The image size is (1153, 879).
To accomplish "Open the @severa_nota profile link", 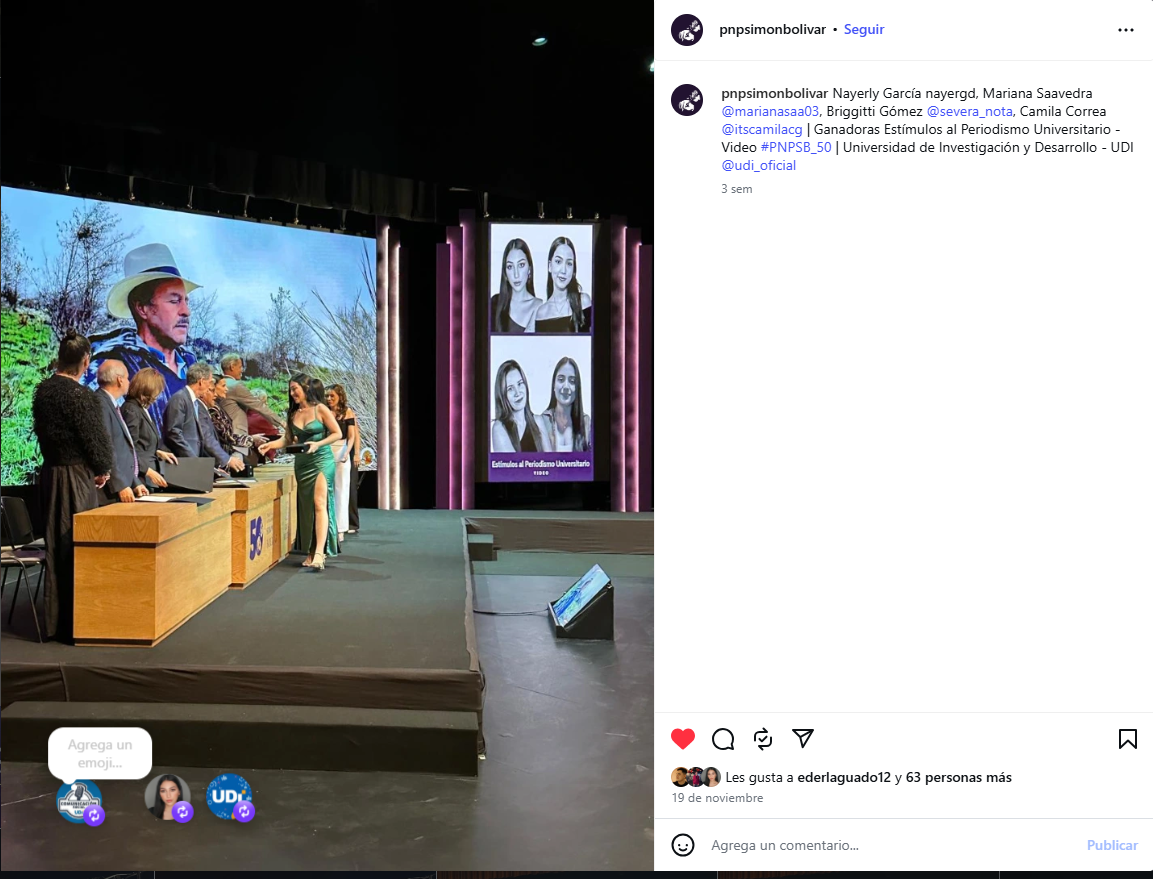I will tap(969, 111).
